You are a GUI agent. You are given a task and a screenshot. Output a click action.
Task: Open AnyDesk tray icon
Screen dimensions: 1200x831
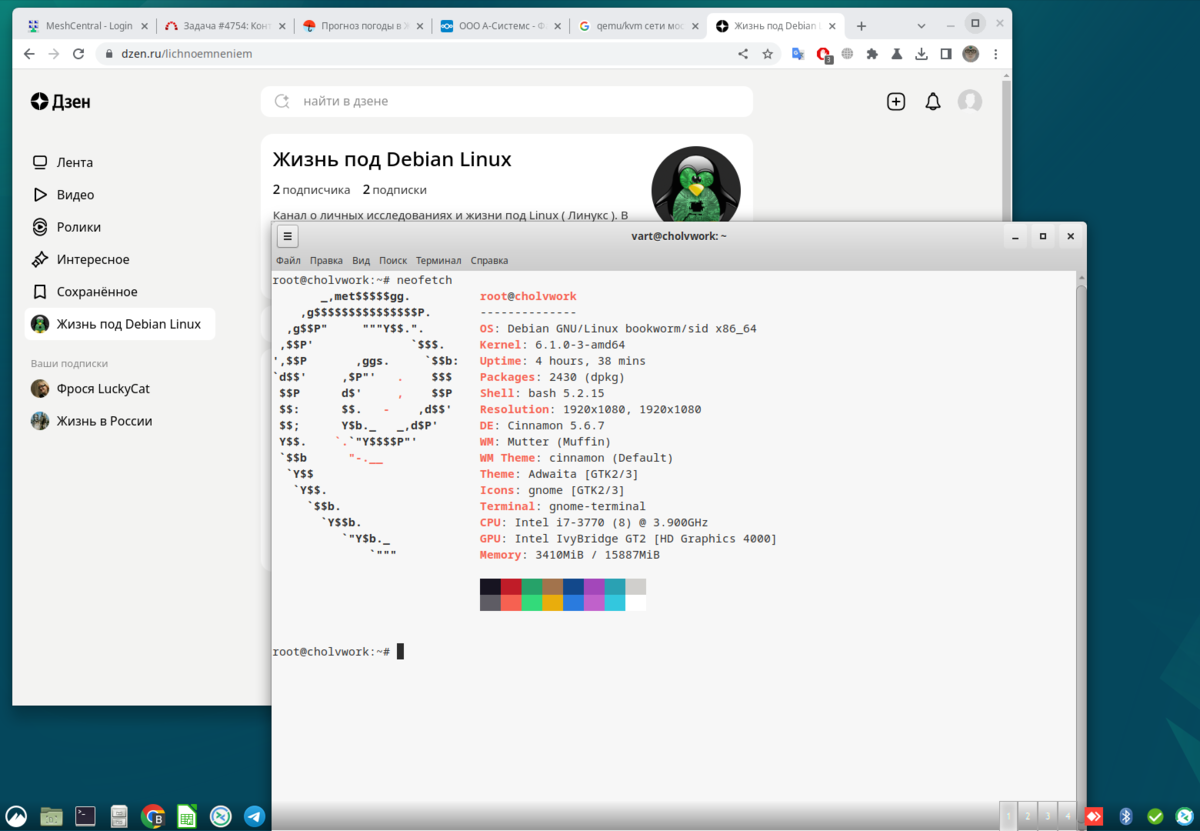click(x=1094, y=816)
